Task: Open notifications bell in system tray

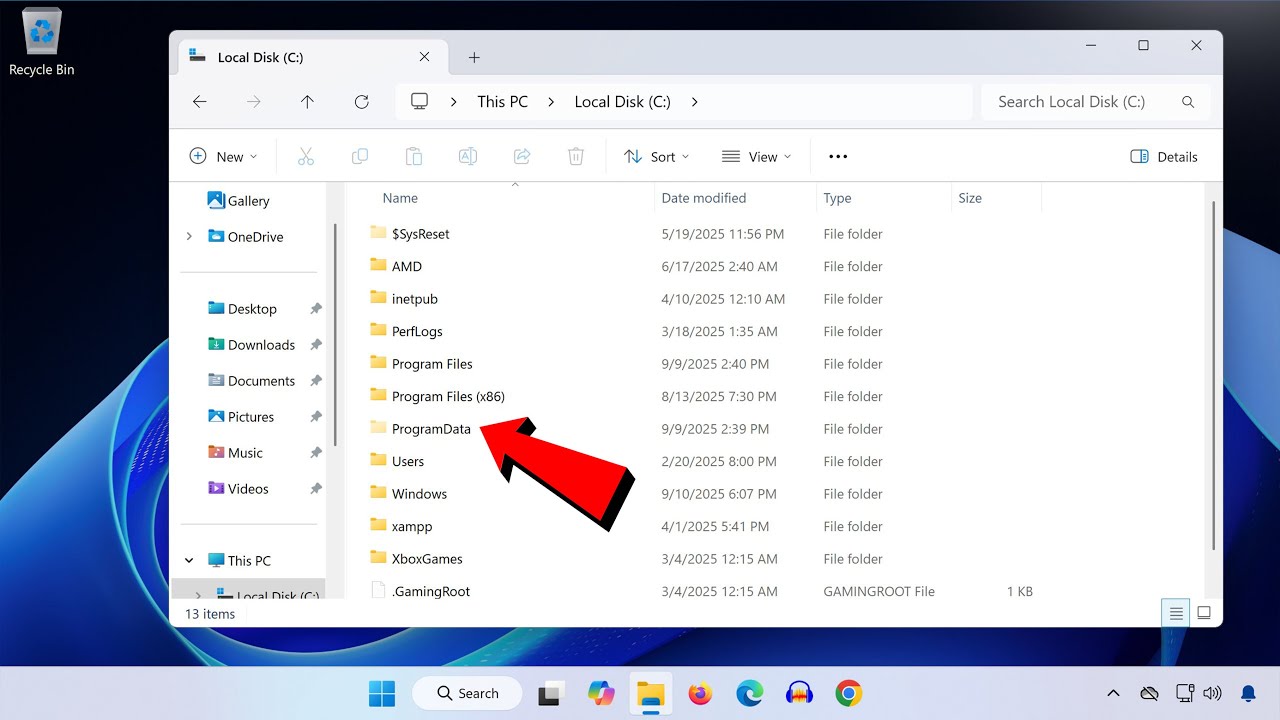Action: [x=1248, y=693]
